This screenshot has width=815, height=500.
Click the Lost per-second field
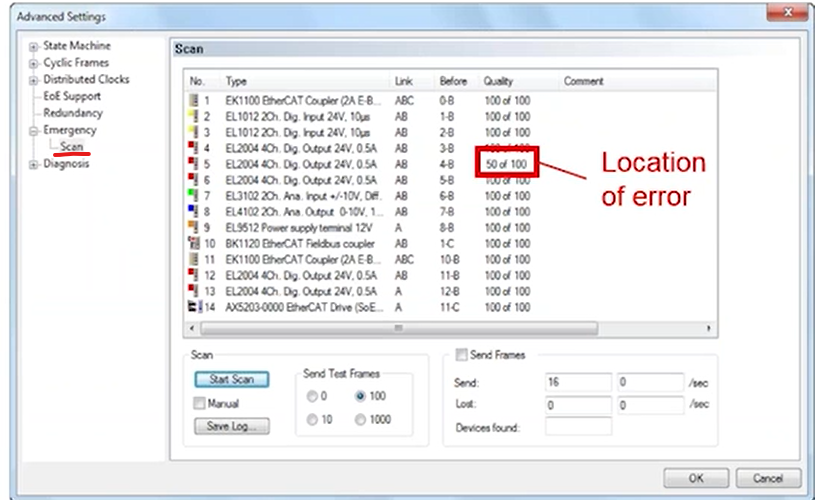click(x=650, y=405)
